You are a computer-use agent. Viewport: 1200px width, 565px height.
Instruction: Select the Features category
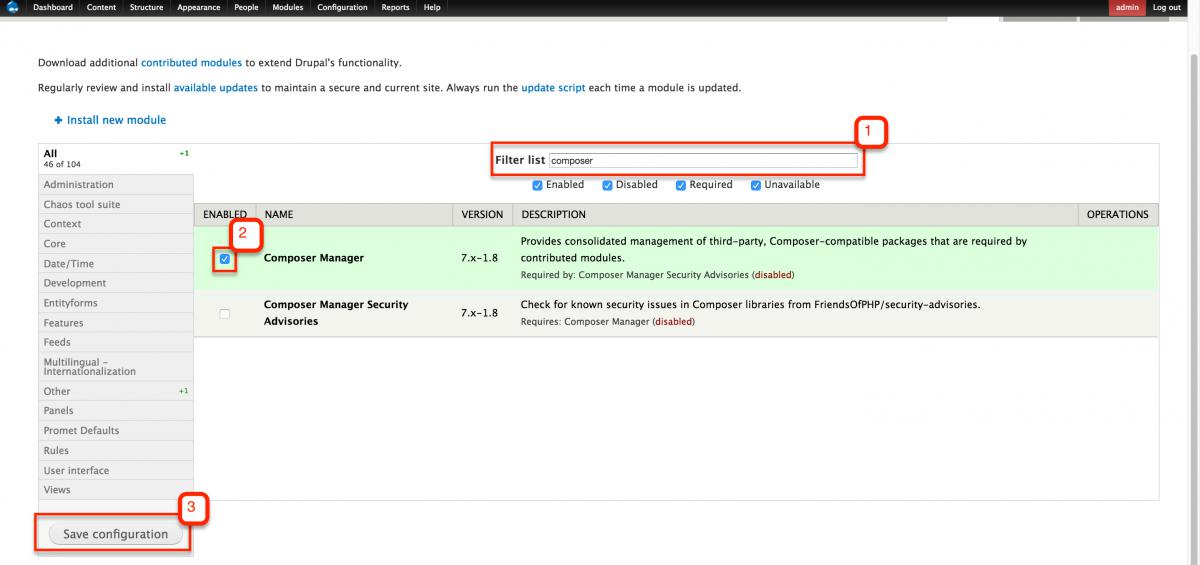point(115,323)
